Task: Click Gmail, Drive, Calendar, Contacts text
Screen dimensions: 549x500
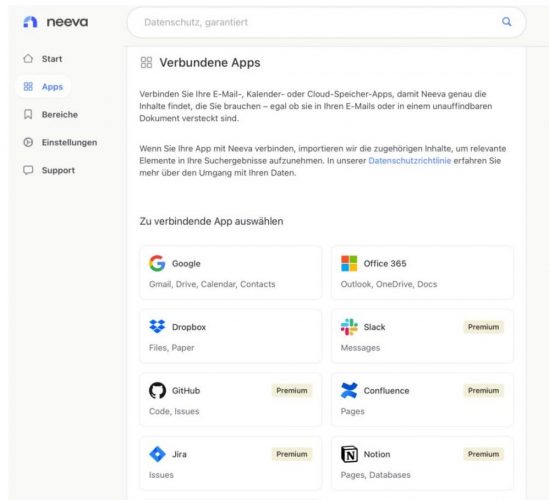Action: point(212,284)
